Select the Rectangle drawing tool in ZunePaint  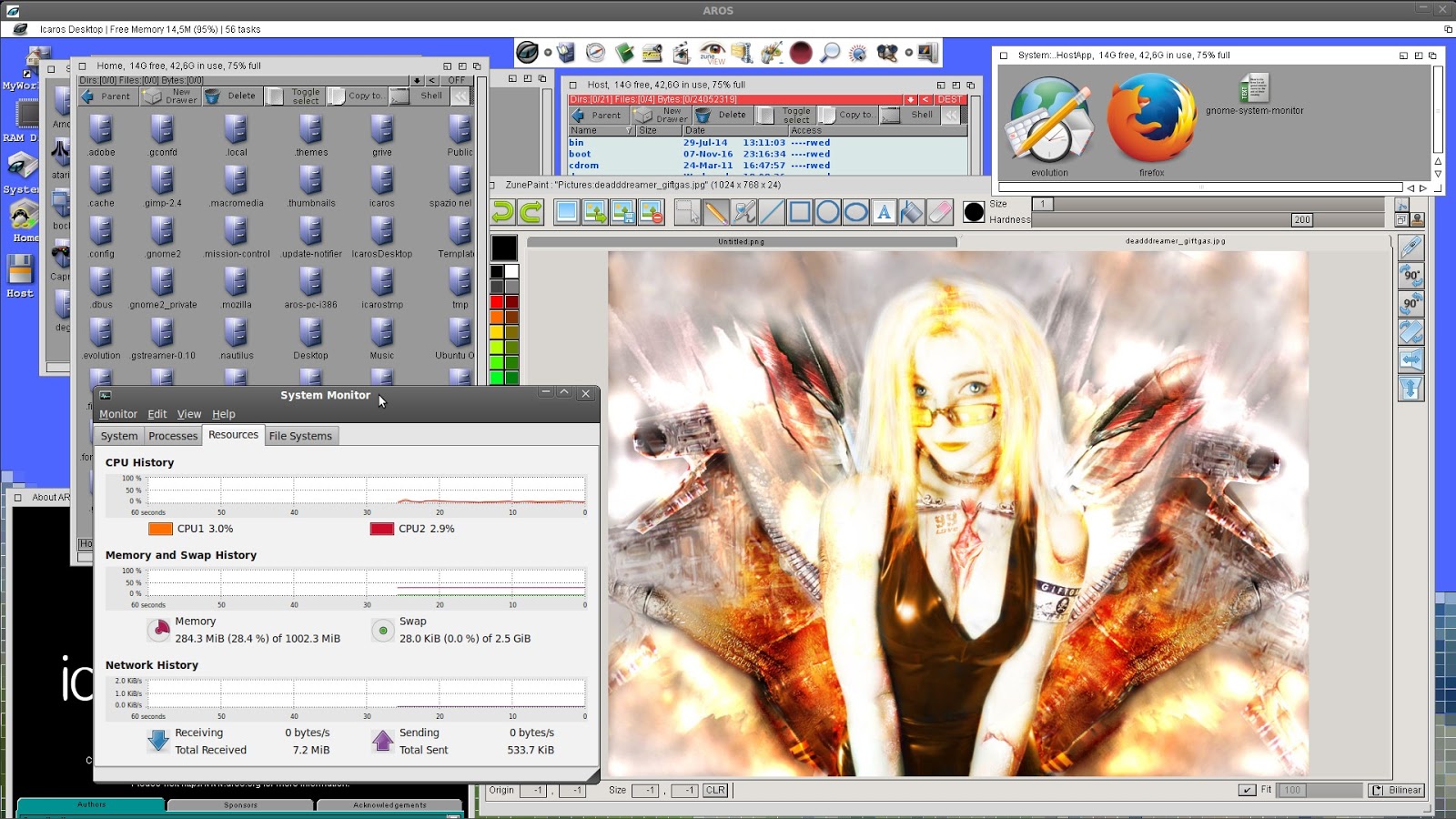pyautogui.click(x=799, y=212)
